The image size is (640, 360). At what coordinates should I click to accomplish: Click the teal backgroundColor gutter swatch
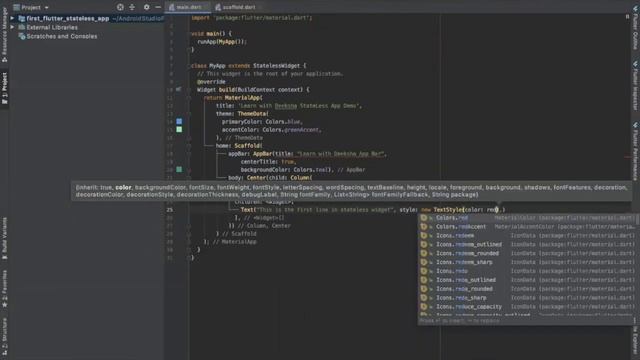point(179,169)
